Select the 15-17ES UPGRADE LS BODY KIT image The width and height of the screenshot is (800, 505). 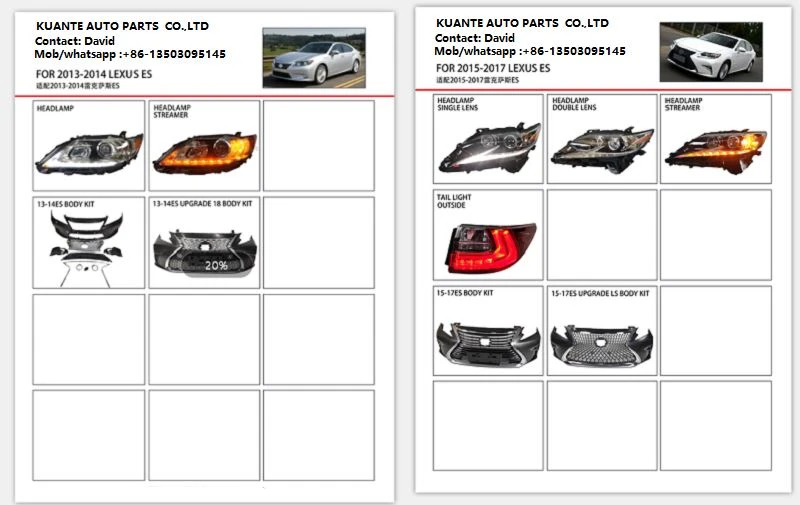click(602, 346)
